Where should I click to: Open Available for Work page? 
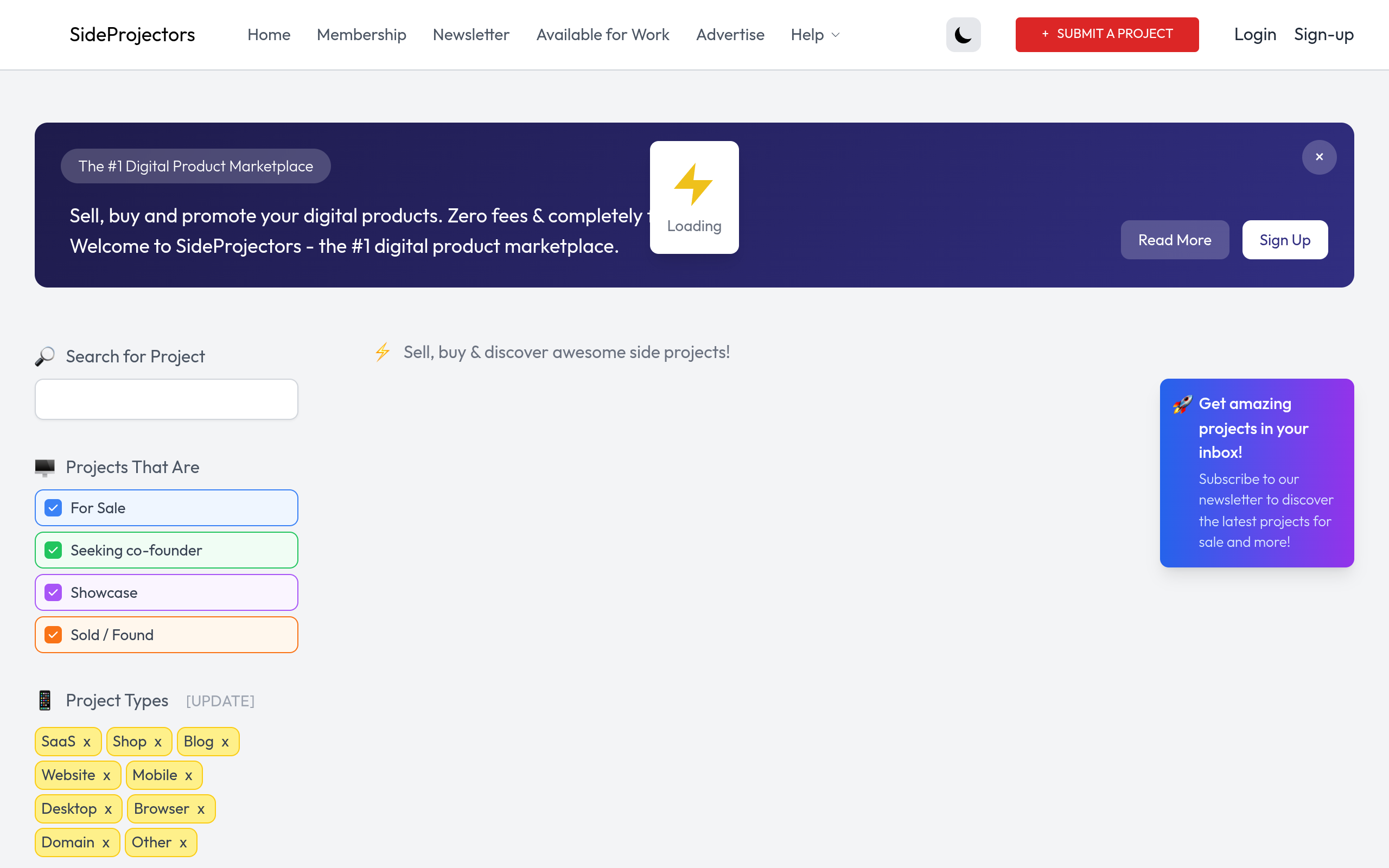tap(603, 35)
